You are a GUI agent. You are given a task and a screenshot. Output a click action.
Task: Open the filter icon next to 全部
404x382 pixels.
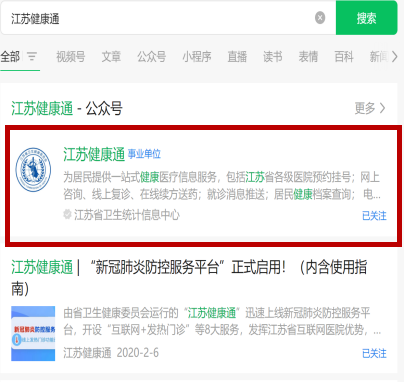coord(32,57)
